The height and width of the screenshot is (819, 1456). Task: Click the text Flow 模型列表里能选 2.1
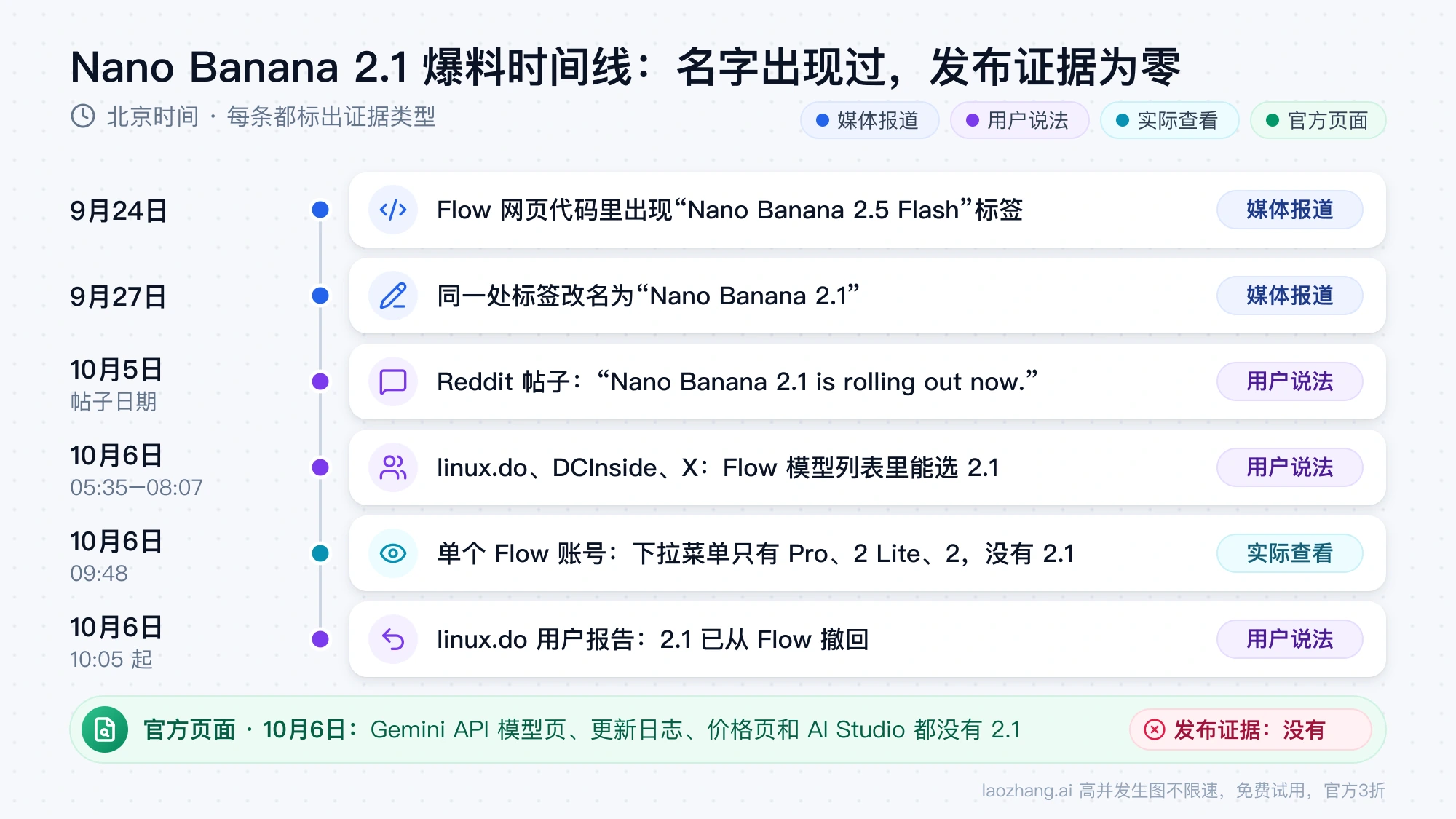click(860, 467)
